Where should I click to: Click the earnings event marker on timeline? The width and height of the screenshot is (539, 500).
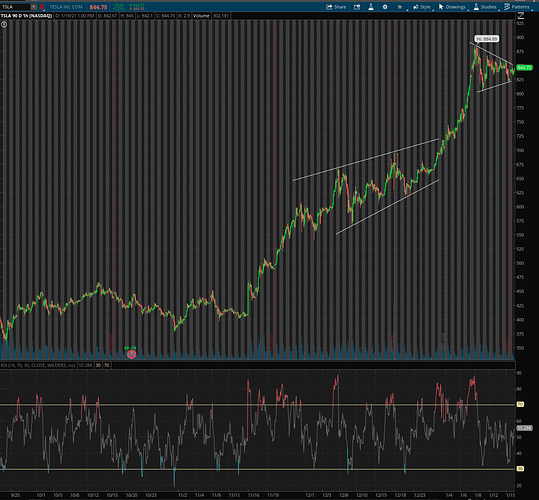tap(131, 354)
